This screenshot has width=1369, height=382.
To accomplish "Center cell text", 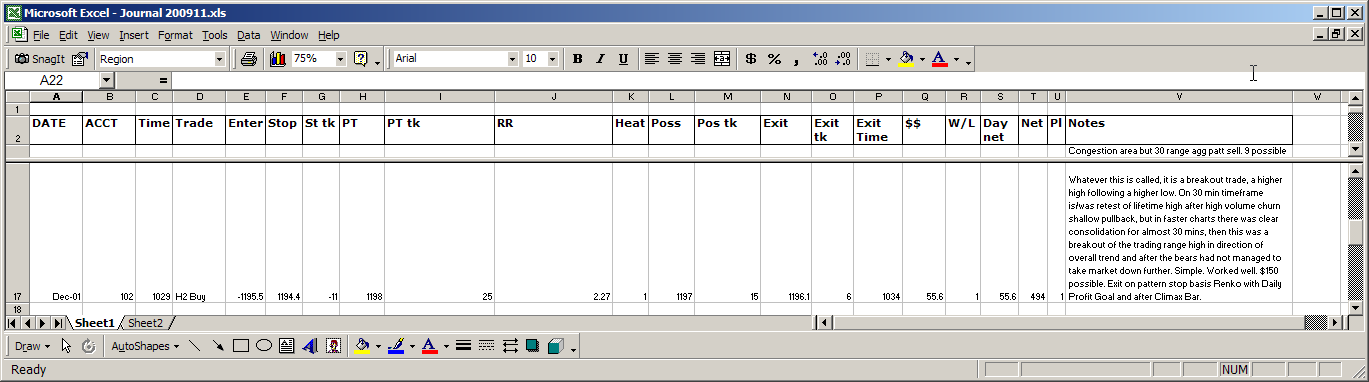I will [x=675, y=59].
